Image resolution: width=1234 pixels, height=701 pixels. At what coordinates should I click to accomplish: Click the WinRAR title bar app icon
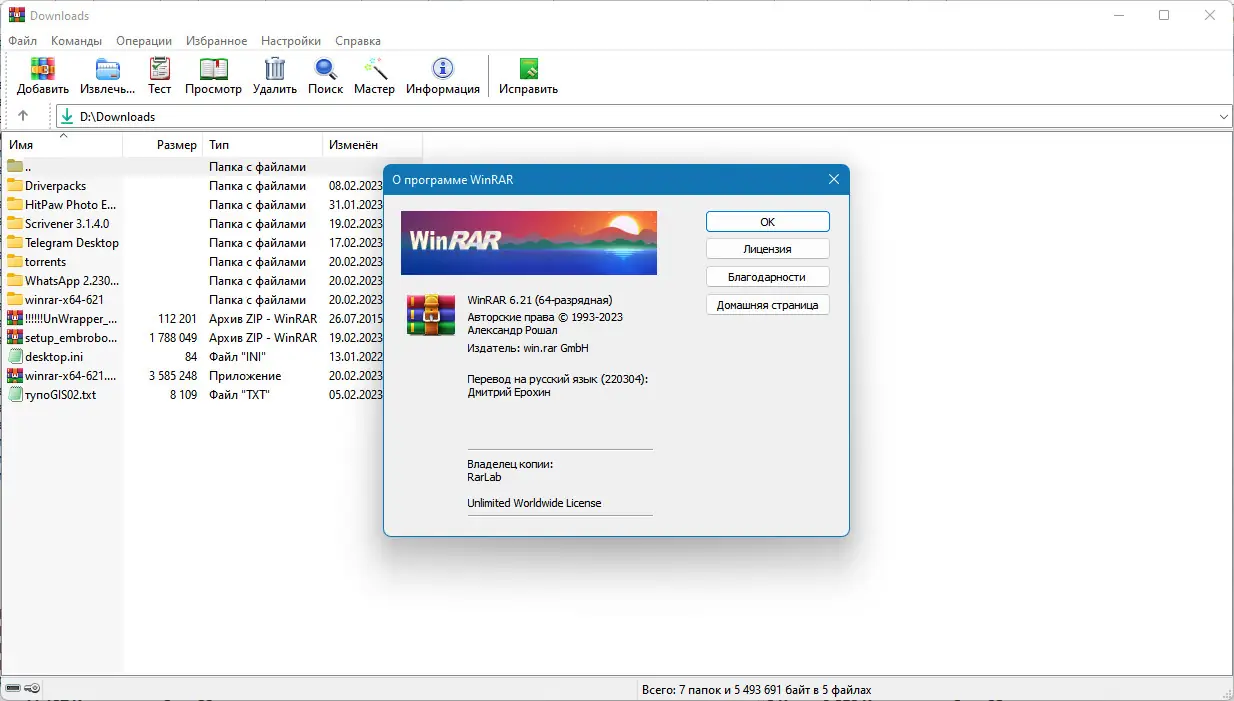(x=16, y=15)
